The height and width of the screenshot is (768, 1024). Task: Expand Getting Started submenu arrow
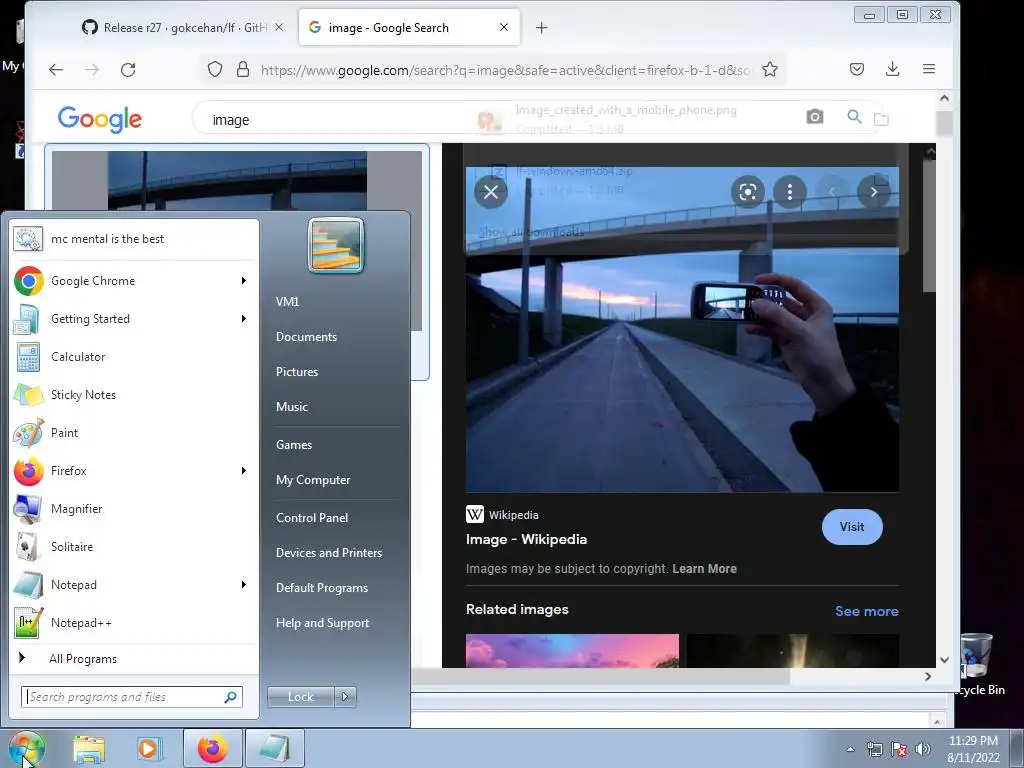click(244, 319)
